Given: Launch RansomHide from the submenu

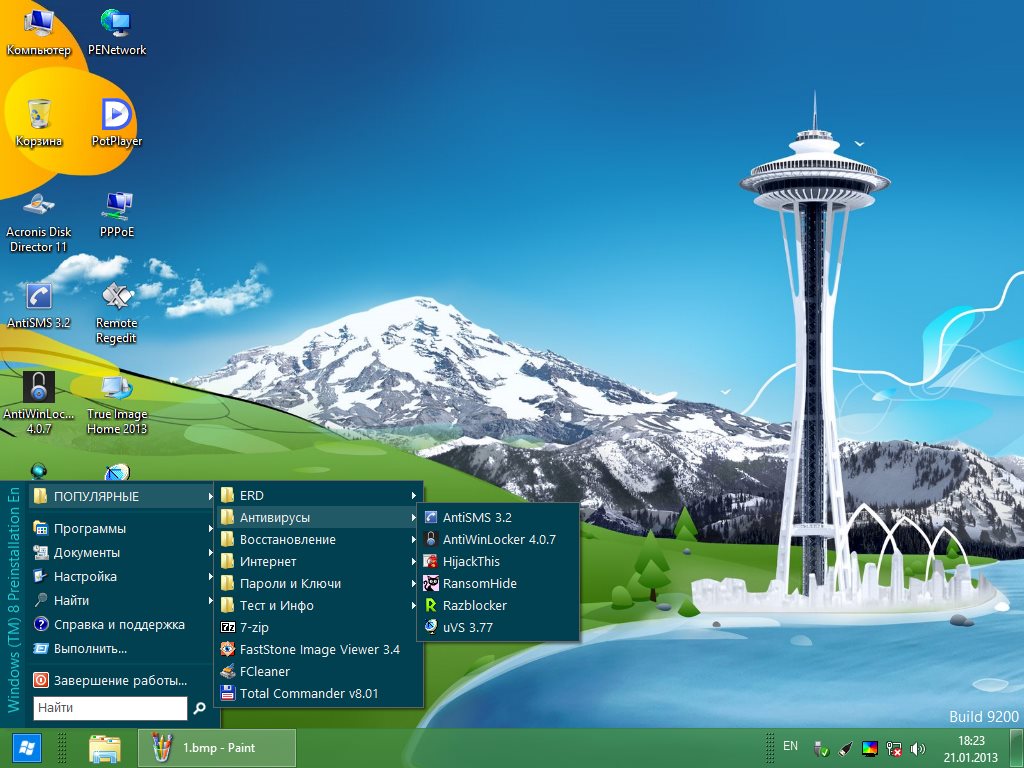Looking at the screenshot, I should coord(498,584).
